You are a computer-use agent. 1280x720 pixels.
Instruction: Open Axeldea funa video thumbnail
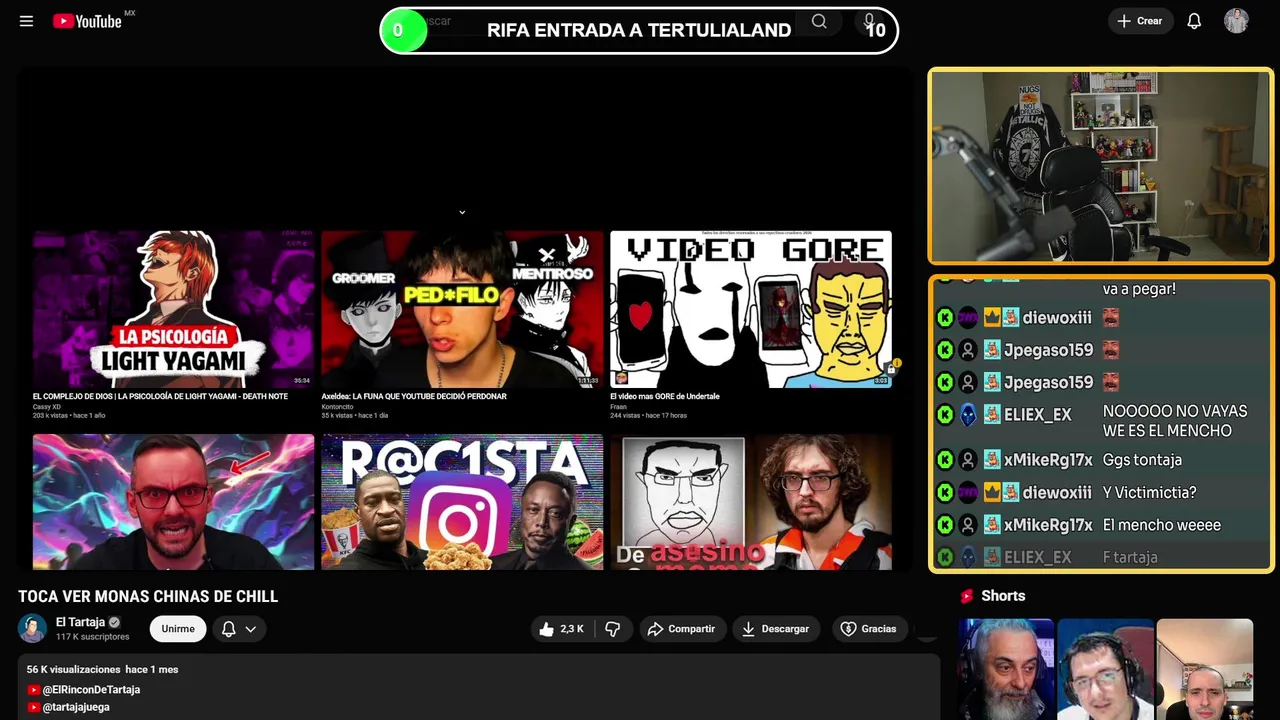pos(462,309)
